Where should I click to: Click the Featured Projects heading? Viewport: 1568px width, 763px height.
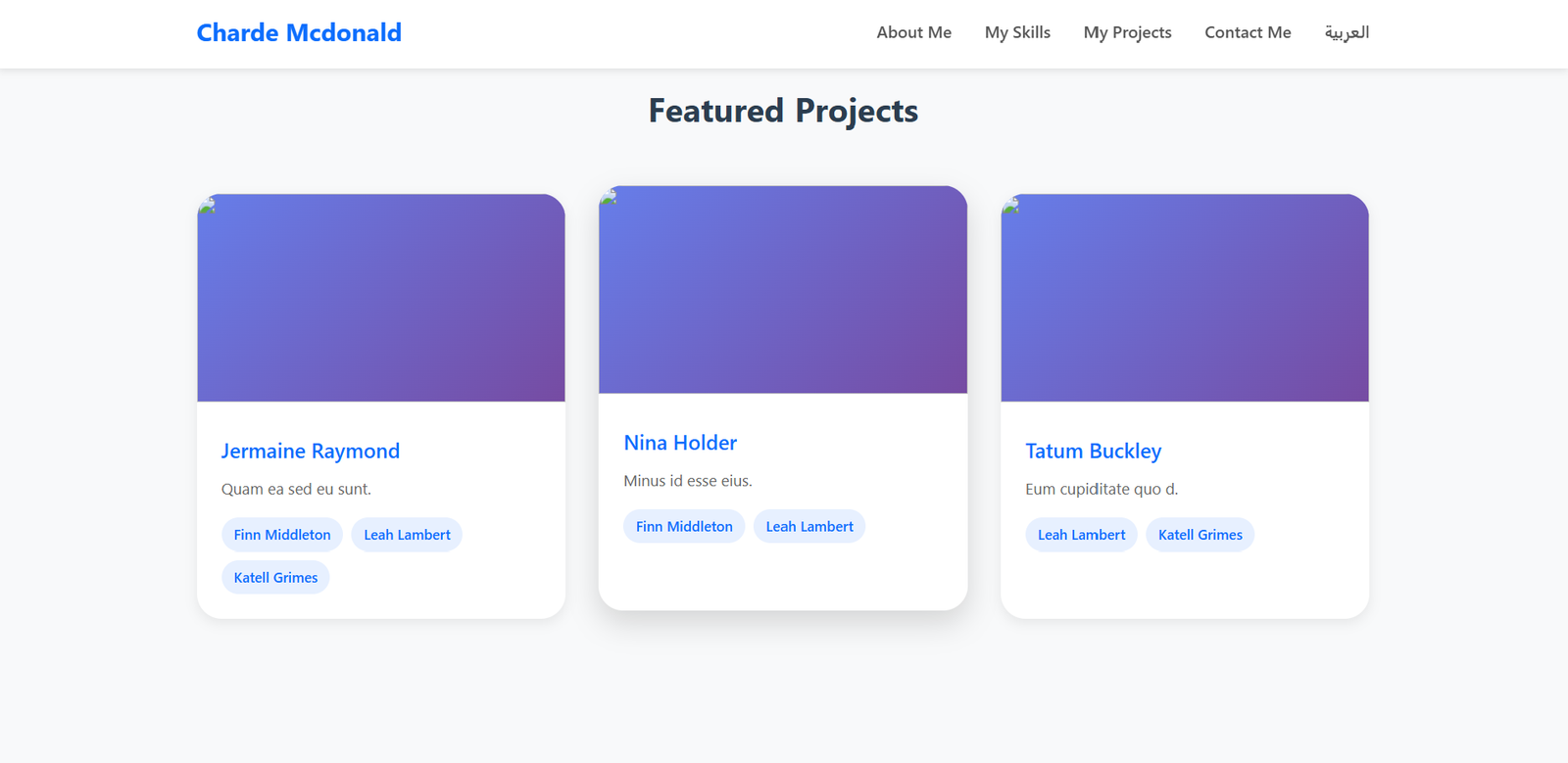pos(783,111)
